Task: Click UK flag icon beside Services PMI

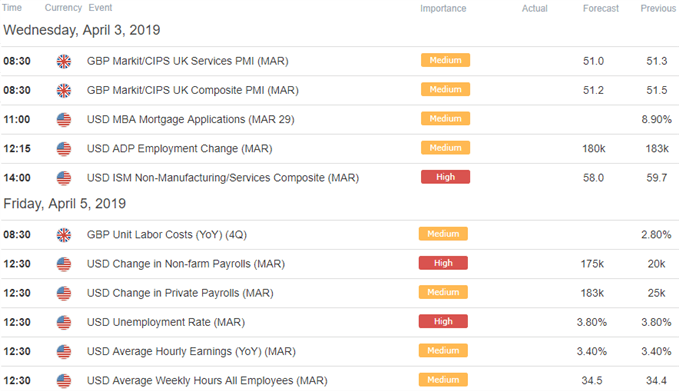Action: (x=64, y=61)
